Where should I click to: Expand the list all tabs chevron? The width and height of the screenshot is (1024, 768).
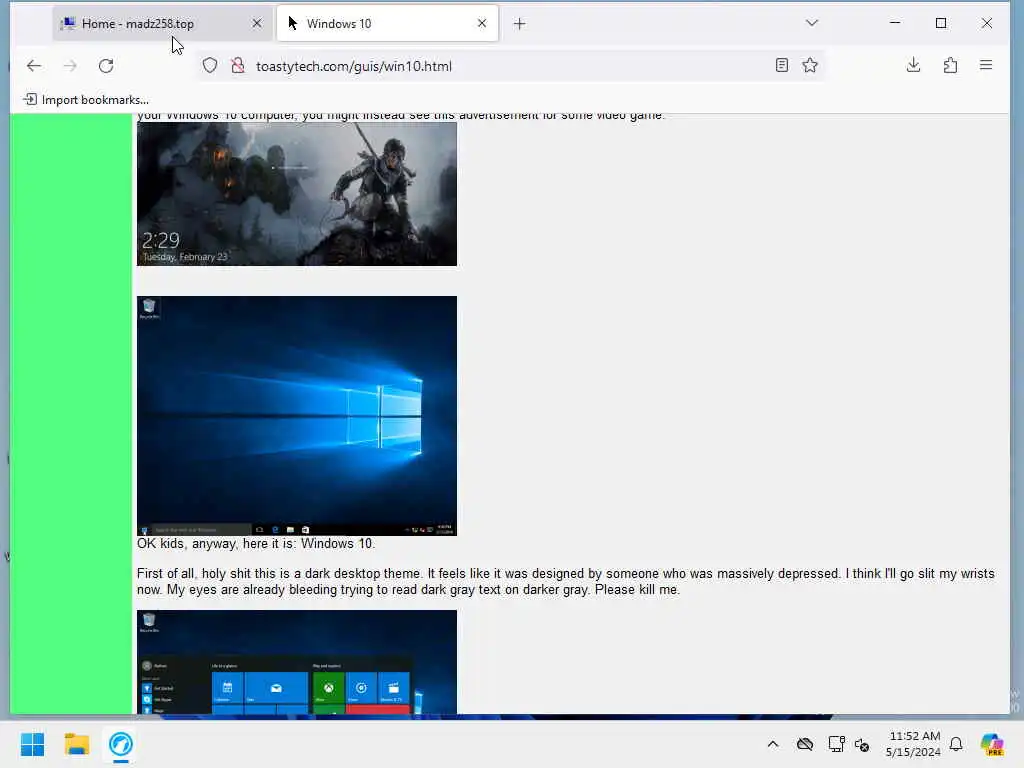click(812, 23)
